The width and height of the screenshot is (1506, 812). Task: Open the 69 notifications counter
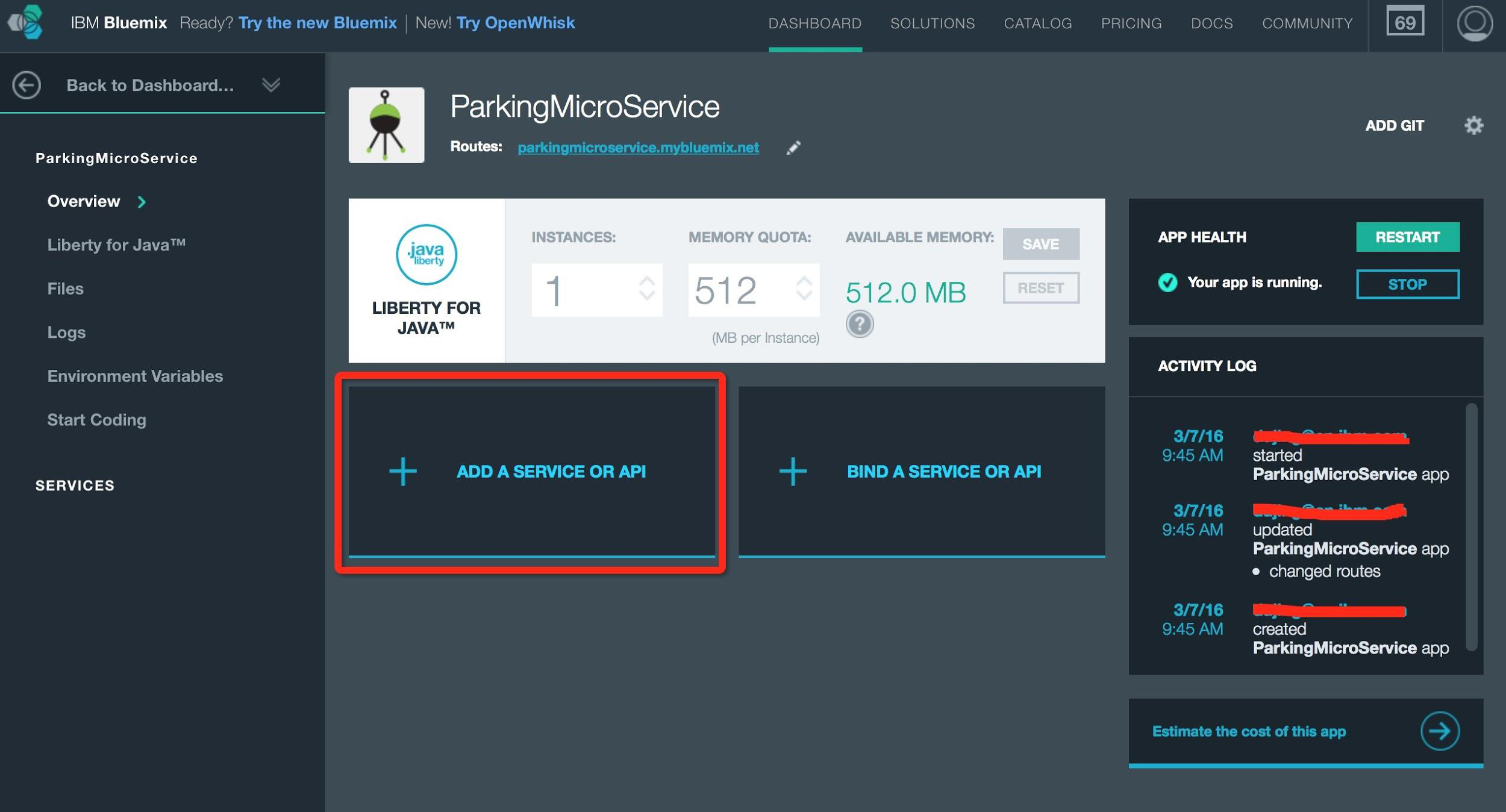click(x=1405, y=22)
